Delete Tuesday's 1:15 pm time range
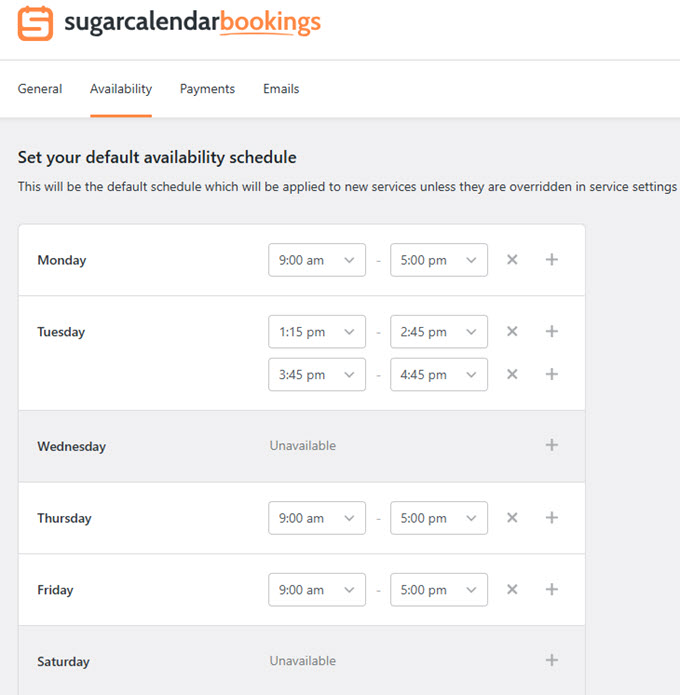This screenshot has width=680, height=695. (512, 332)
